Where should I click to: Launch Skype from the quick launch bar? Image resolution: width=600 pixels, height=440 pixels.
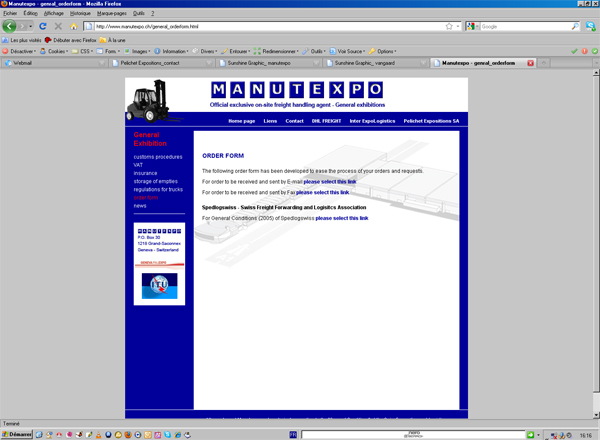pyautogui.click(x=168, y=435)
